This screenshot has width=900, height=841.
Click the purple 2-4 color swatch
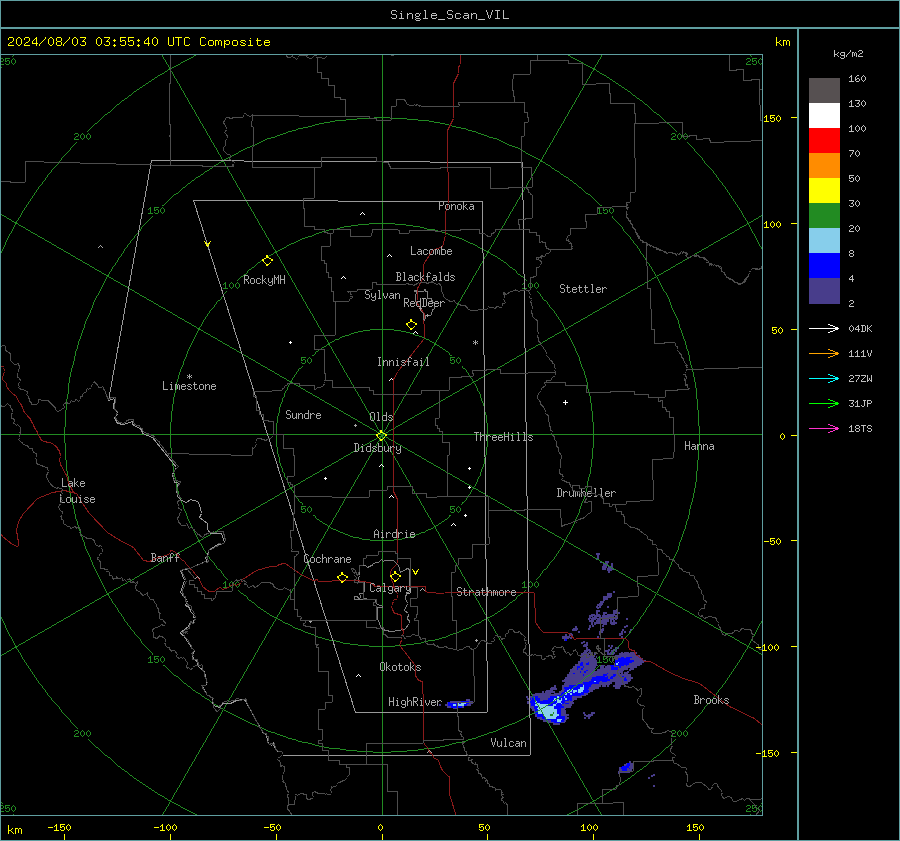click(824, 290)
